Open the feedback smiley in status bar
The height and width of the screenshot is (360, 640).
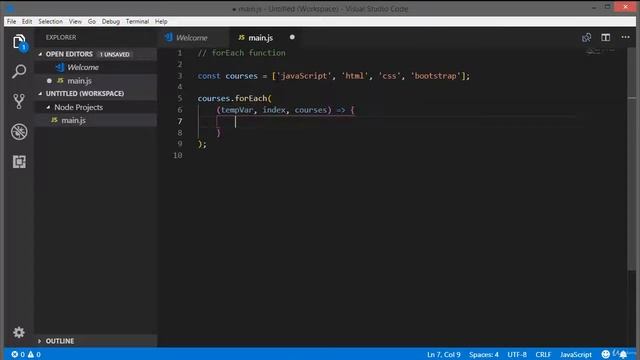[605, 354]
